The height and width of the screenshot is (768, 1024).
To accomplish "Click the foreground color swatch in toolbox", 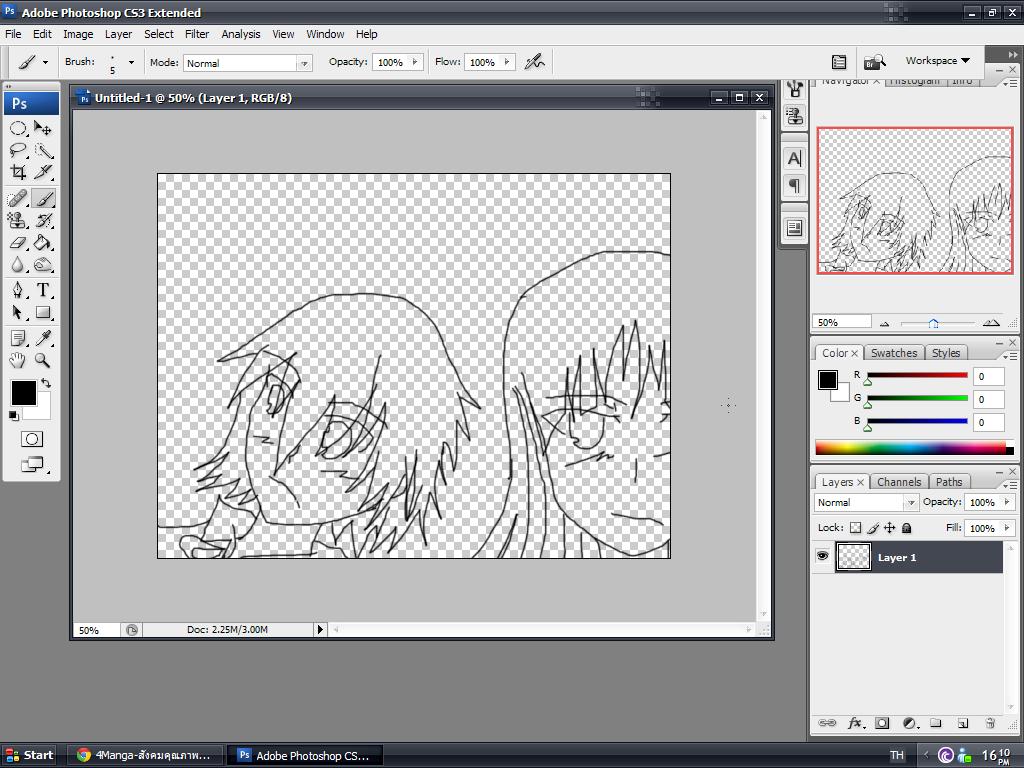I will (23, 392).
